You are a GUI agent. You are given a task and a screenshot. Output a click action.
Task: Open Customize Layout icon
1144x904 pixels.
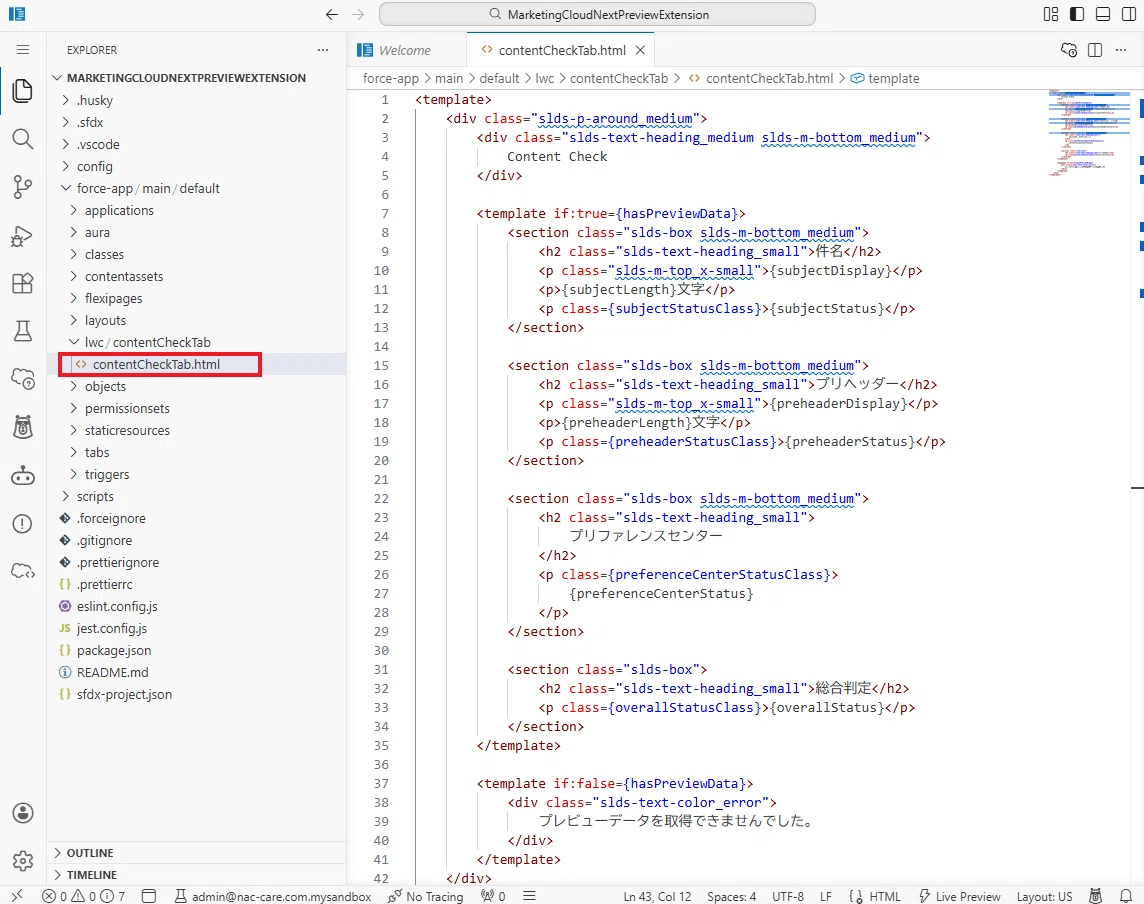click(1051, 14)
